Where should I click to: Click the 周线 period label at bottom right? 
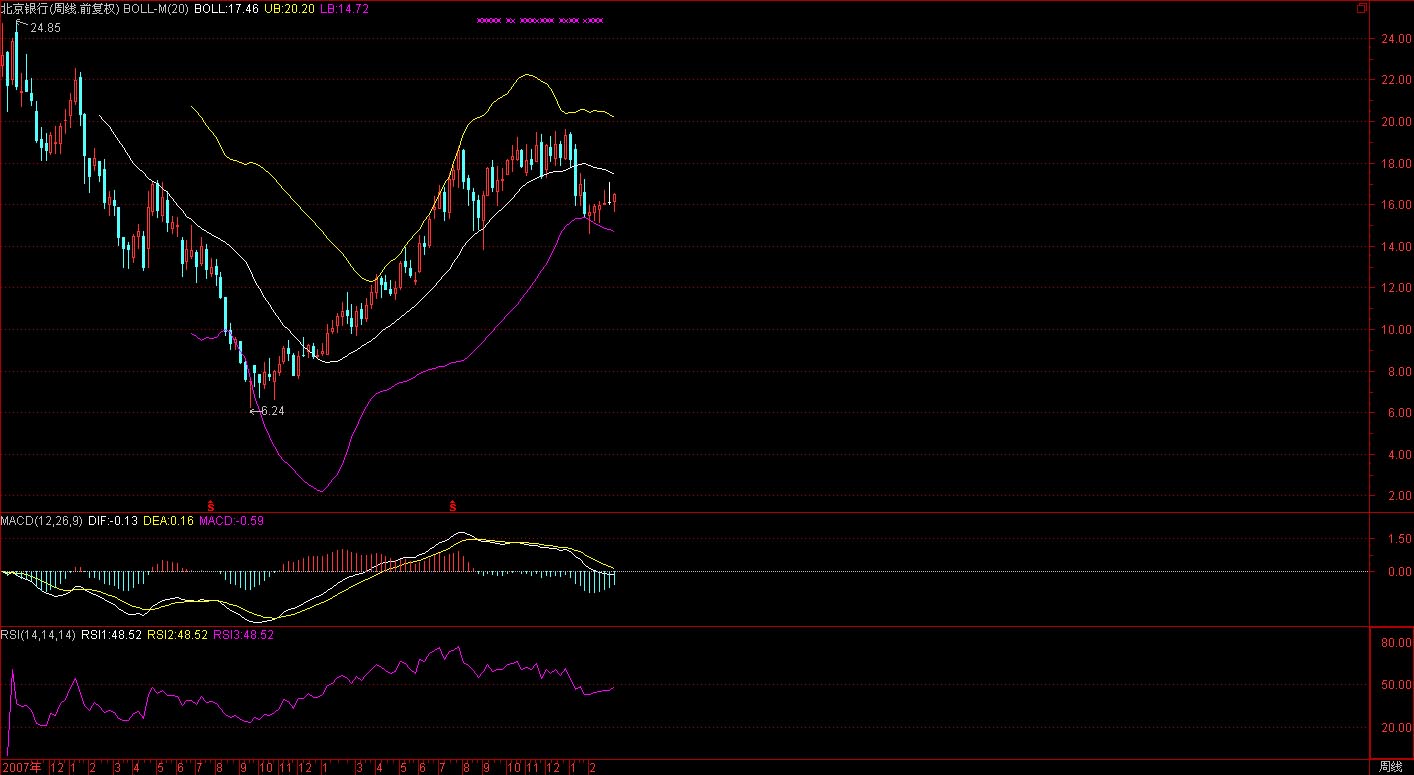pos(1390,767)
